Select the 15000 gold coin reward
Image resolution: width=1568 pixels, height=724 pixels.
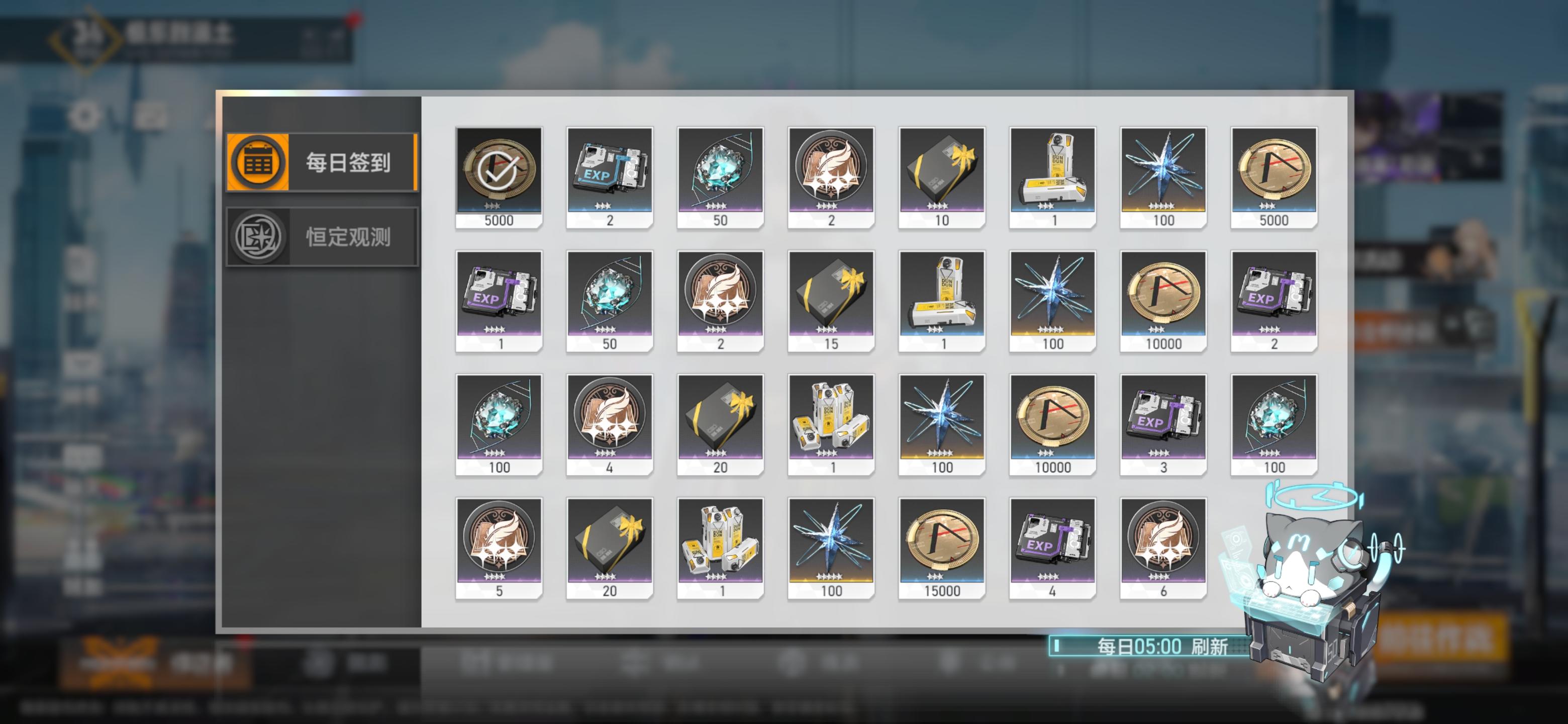point(942,549)
